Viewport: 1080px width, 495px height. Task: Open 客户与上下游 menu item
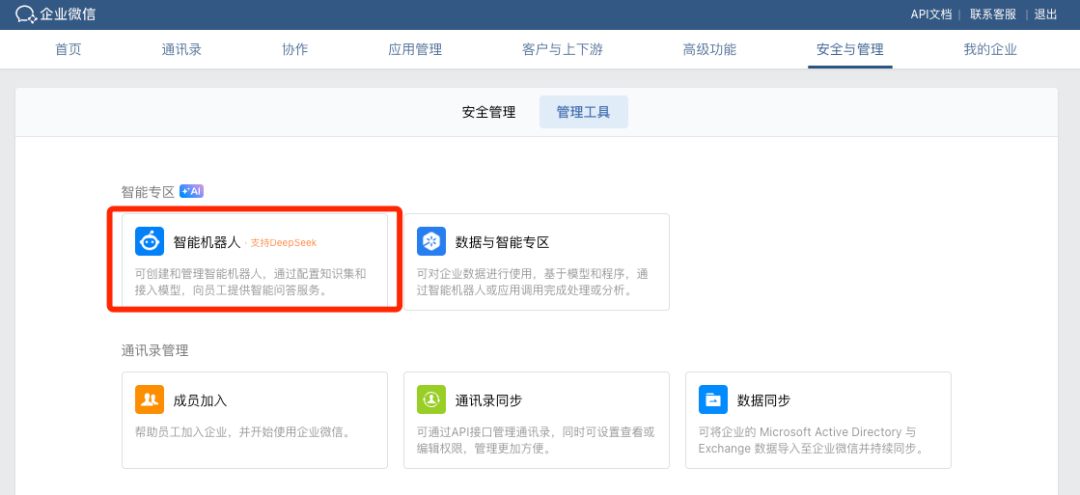coord(562,50)
